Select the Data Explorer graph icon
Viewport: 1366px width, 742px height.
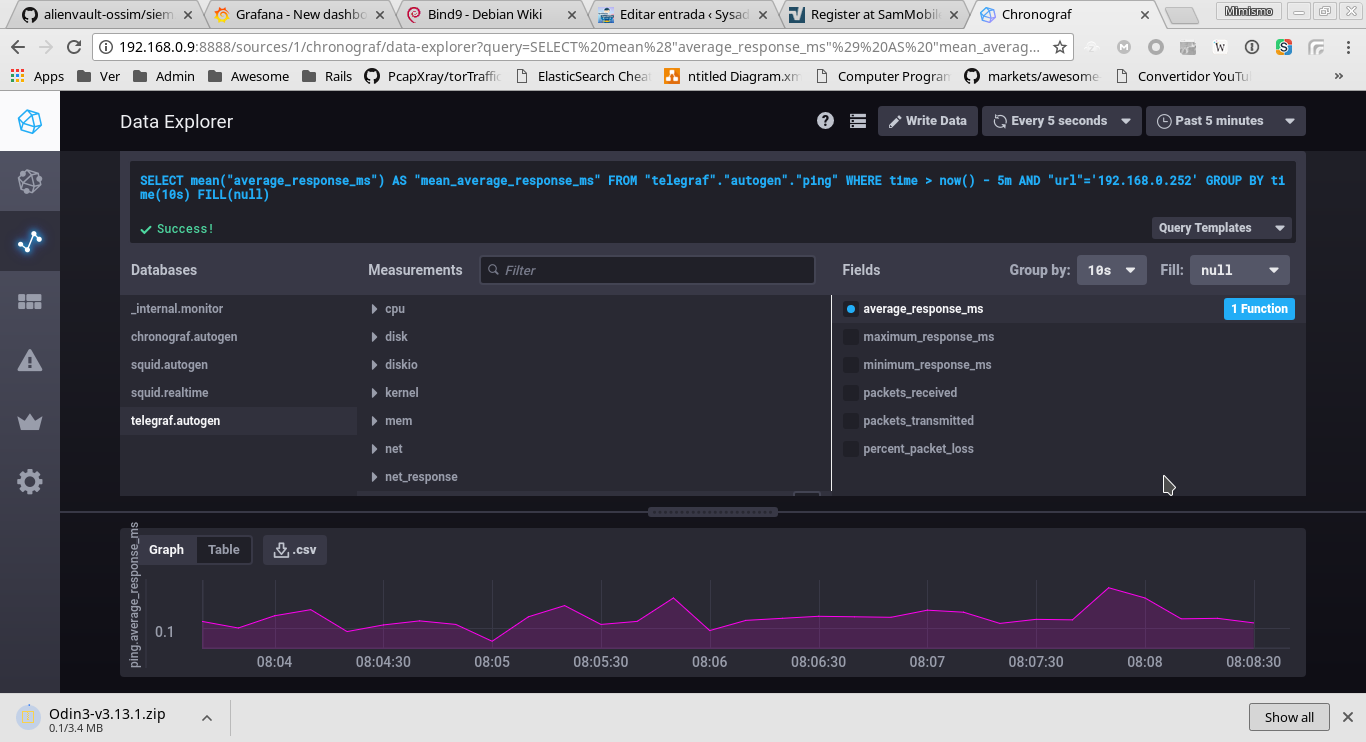(x=29, y=240)
